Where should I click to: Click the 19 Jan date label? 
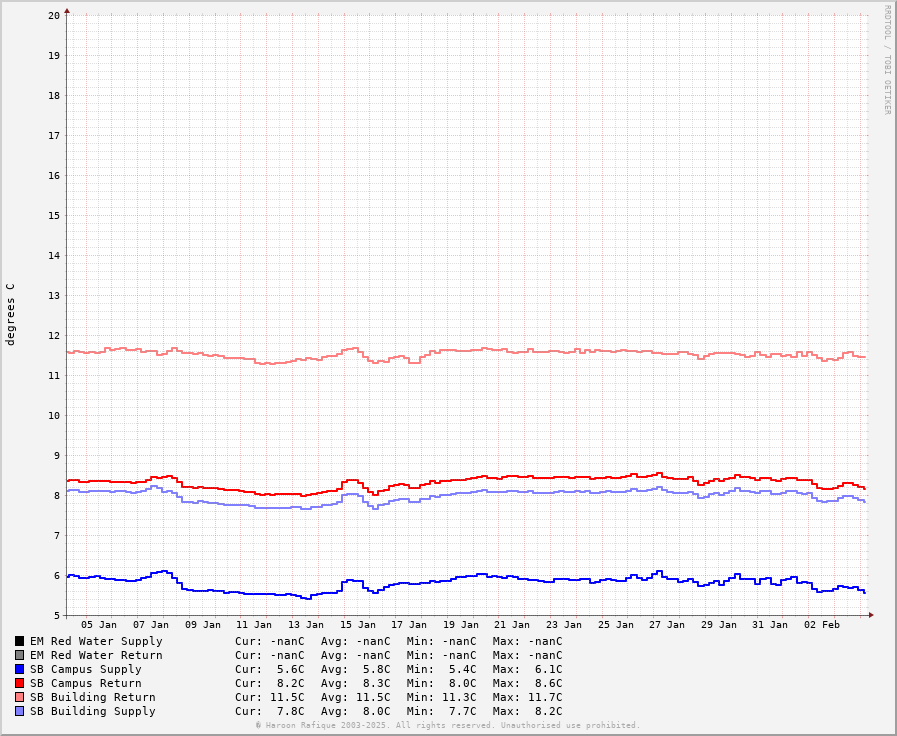[461, 625]
